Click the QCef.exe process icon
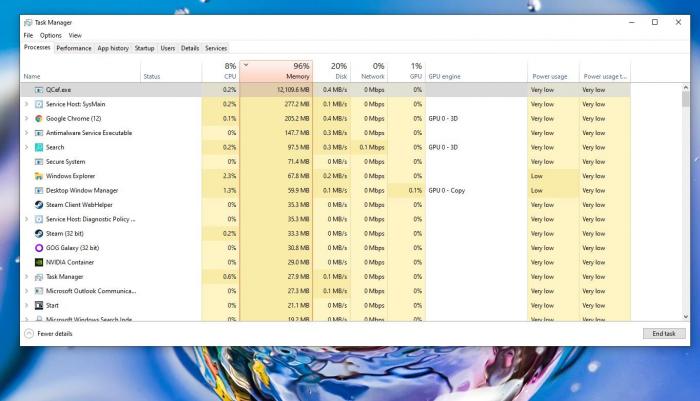The width and height of the screenshot is (700, 401). pyautogui.click(x=39, y=90)
